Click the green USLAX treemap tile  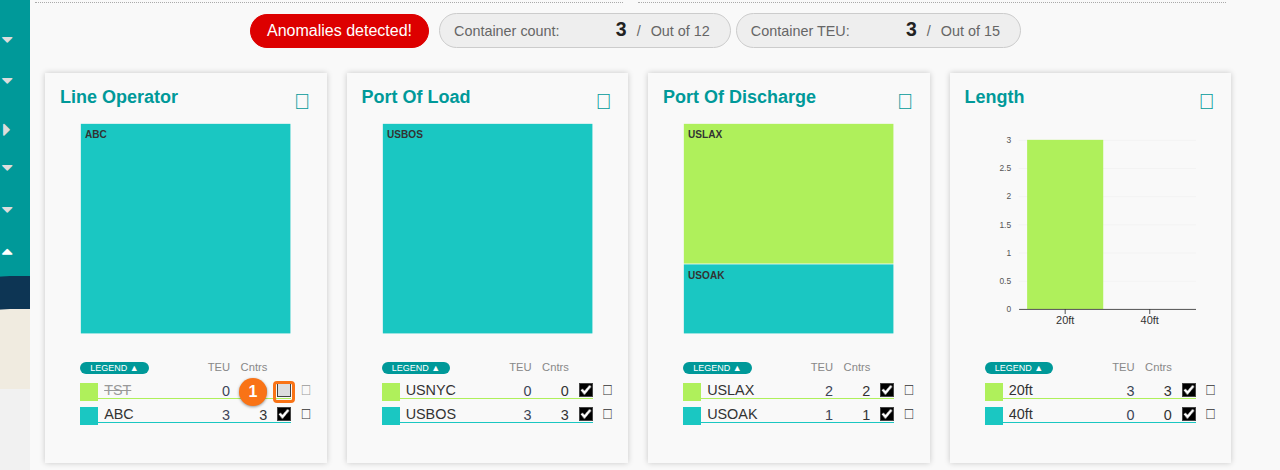(x=789, y=193)
